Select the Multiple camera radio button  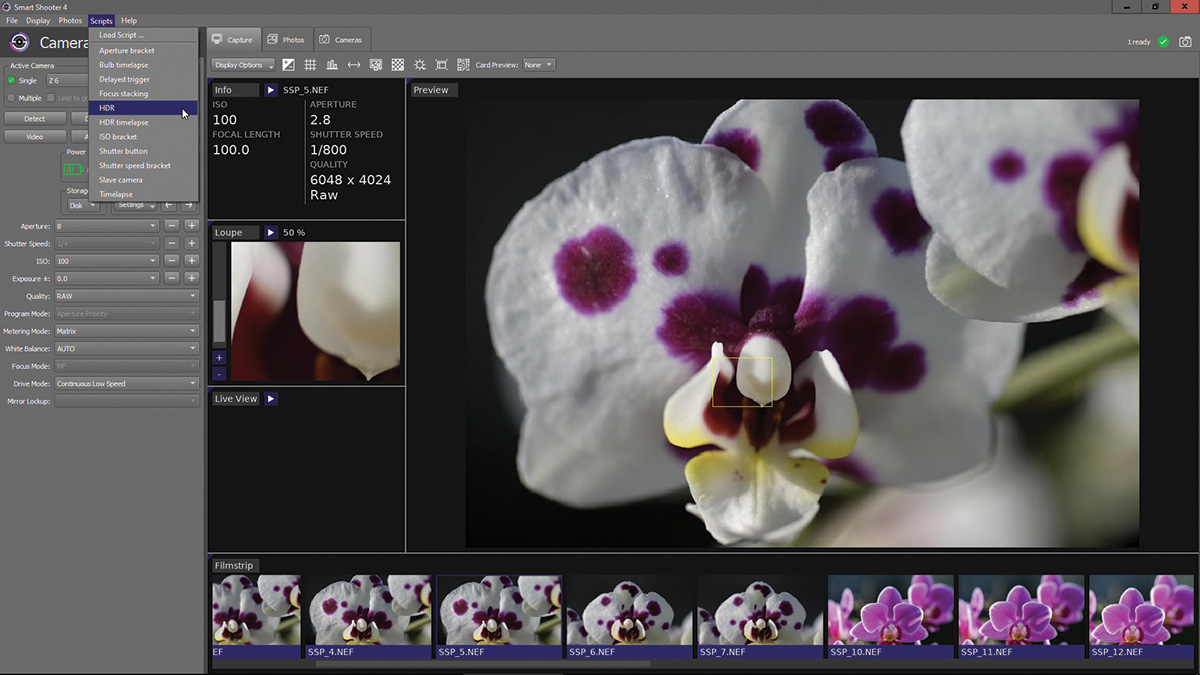click(x=12, y=98)
